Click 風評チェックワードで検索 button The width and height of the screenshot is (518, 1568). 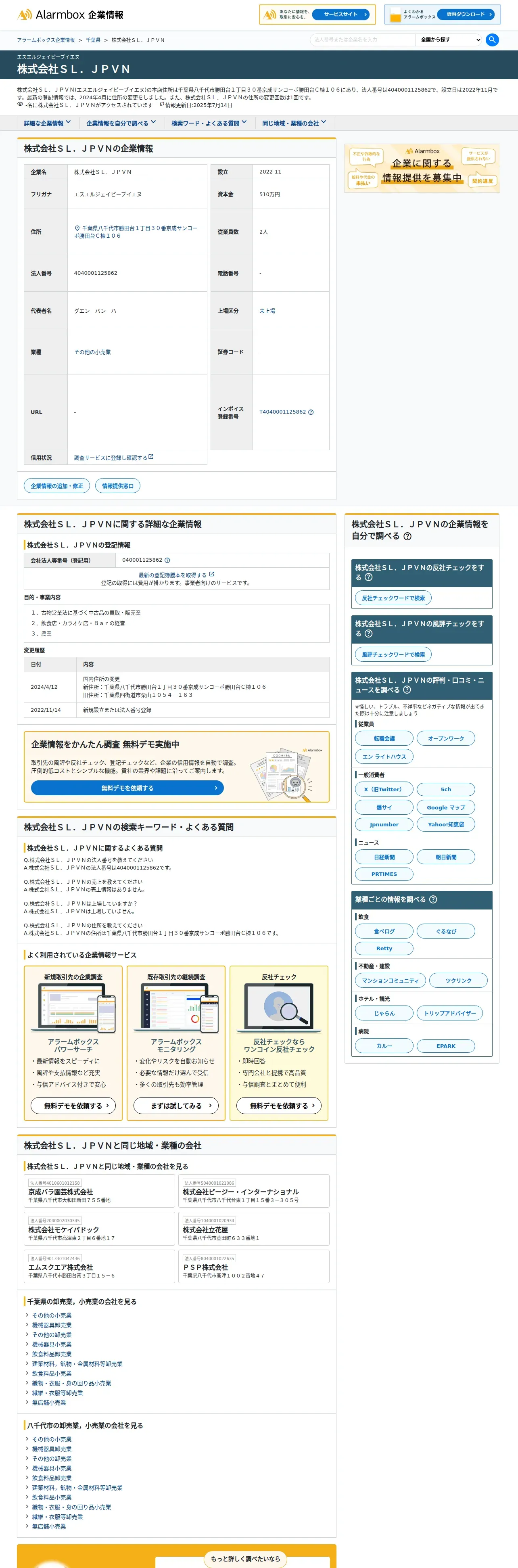click(x=393, y=654)
